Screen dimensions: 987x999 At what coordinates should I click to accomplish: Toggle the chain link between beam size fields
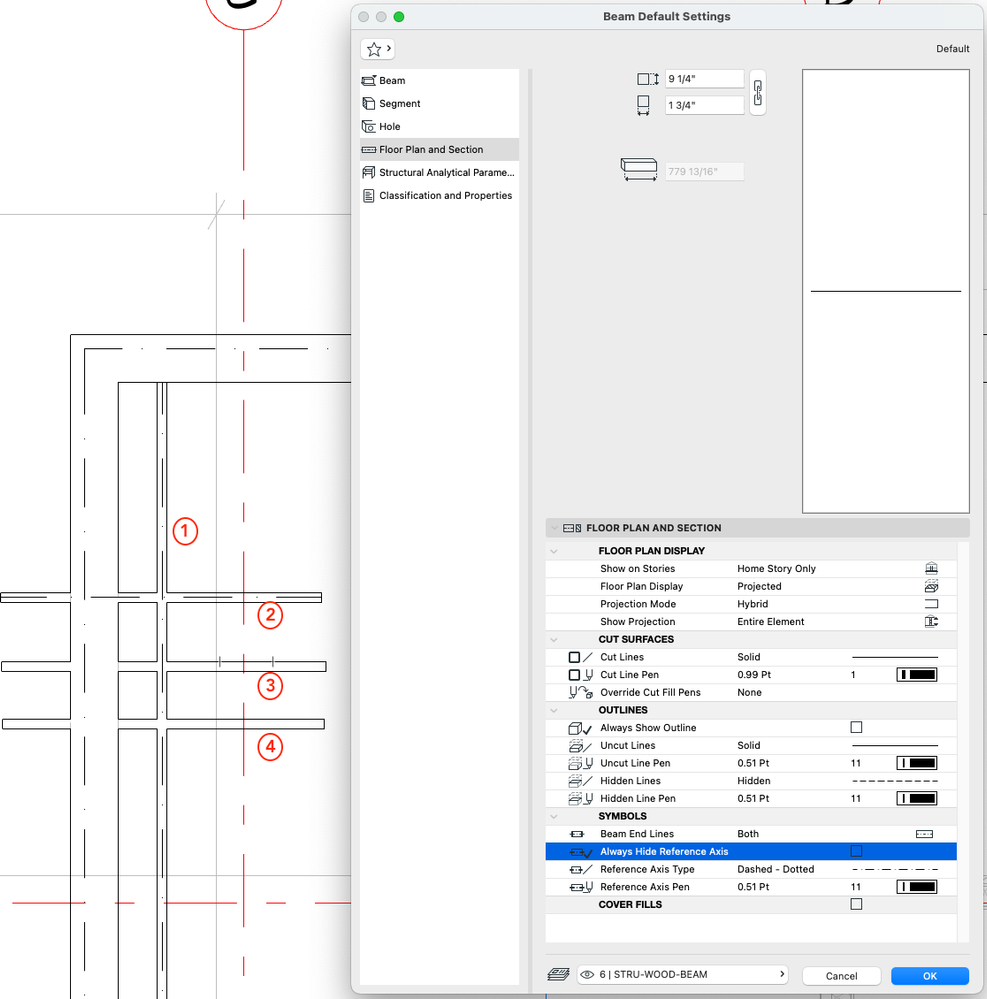(x=757, y=92)
